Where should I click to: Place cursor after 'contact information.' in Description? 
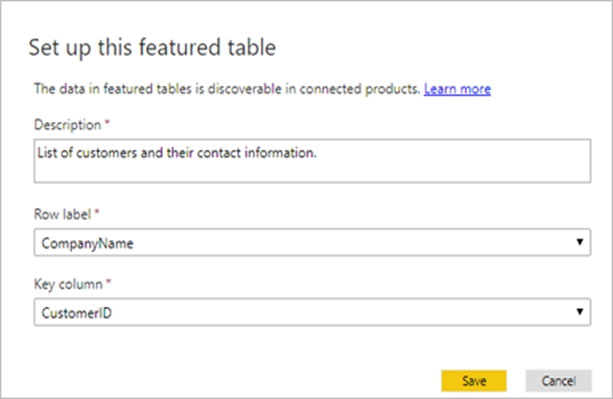[x=317, y=153]
